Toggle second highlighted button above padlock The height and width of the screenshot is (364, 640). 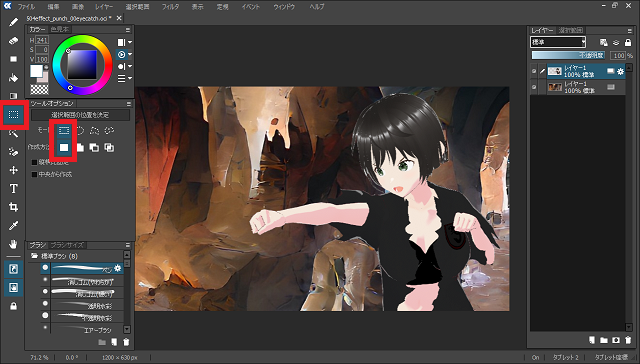[x=13, y=287]
